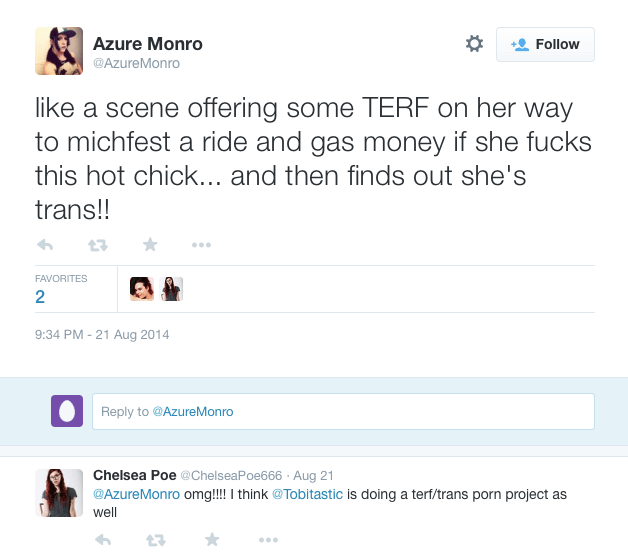Click the Azure Monro display name
The image size is (628, 556).
(147, 43)
